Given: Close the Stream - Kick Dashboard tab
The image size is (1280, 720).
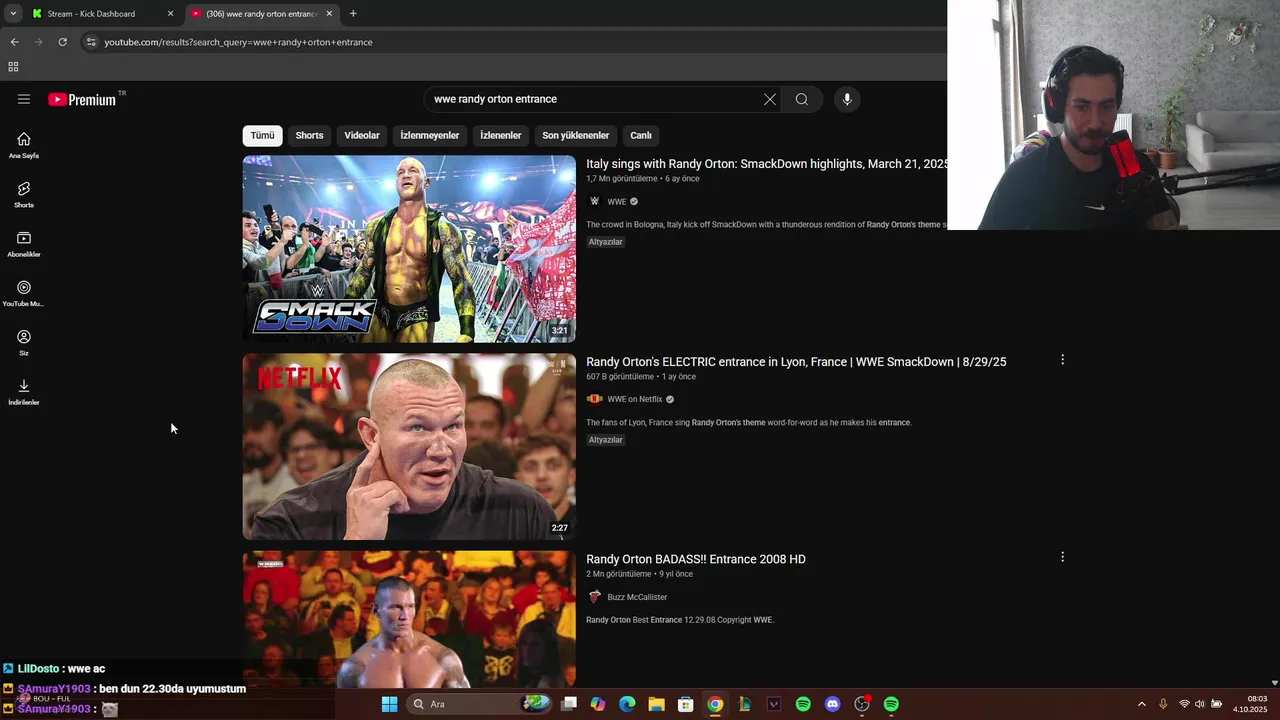Looking at the screenshot, I should [170, 14].
